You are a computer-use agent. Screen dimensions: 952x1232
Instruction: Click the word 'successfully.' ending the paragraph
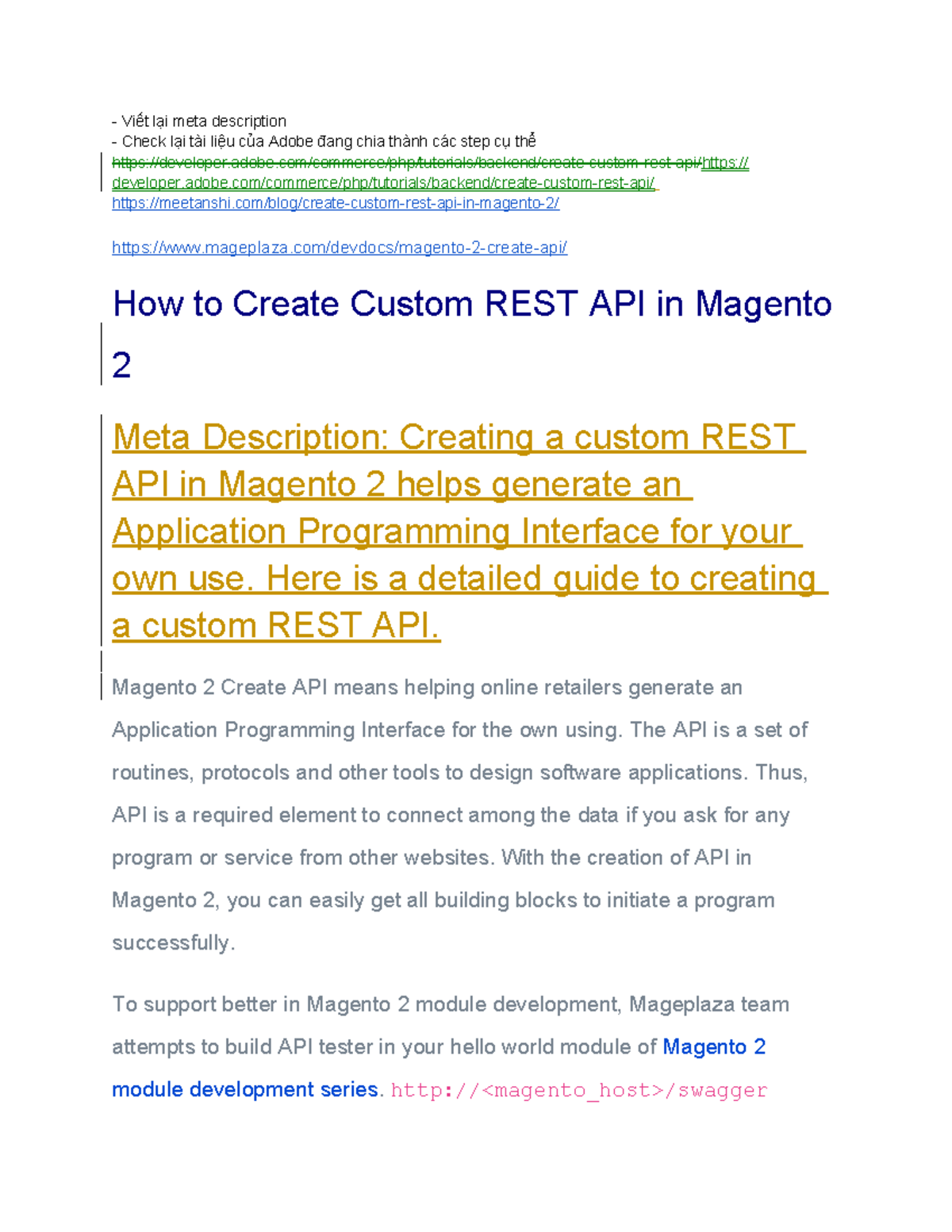coord(174,942)
